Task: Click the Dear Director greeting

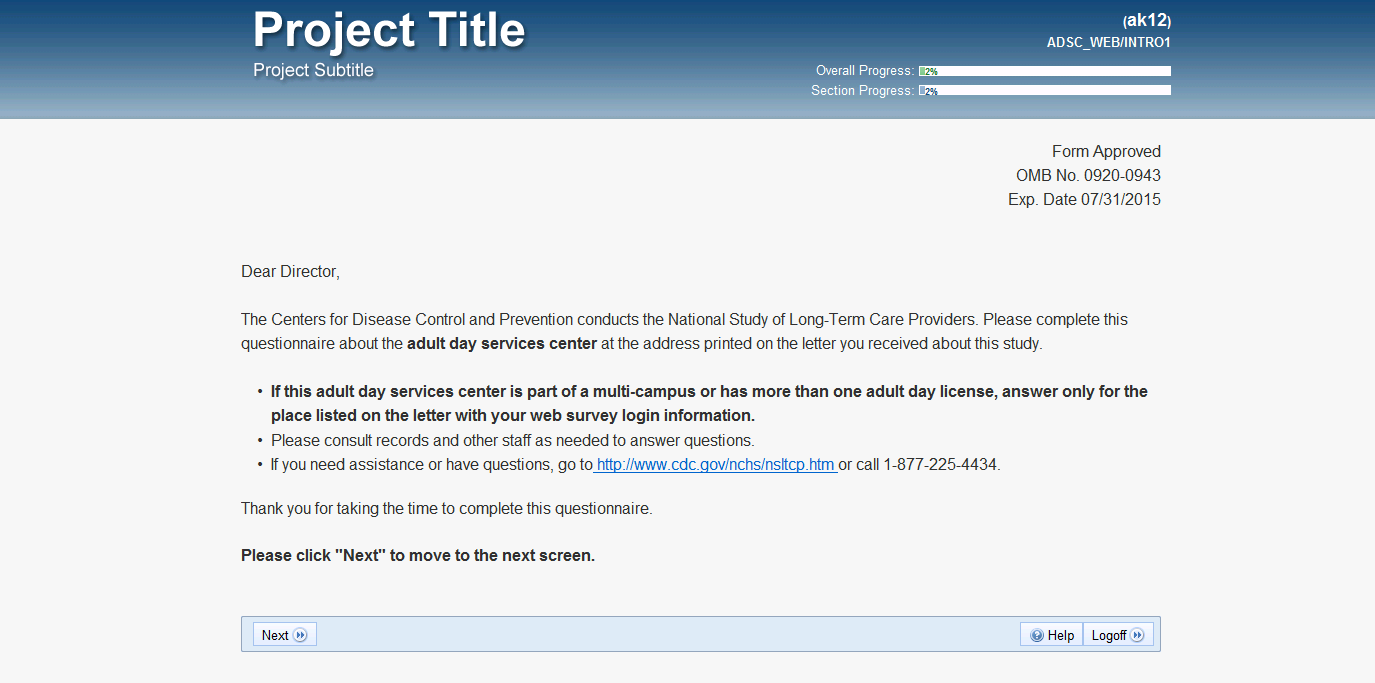Action: (x=290, y=272)
